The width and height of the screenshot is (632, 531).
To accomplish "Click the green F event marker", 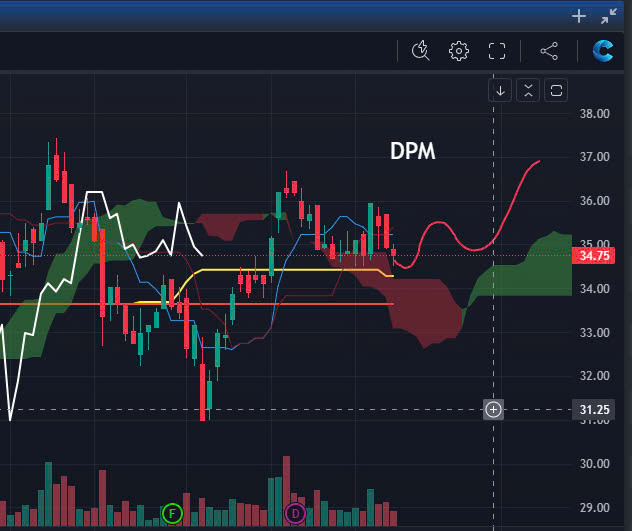I will click(x=172, y=514).
